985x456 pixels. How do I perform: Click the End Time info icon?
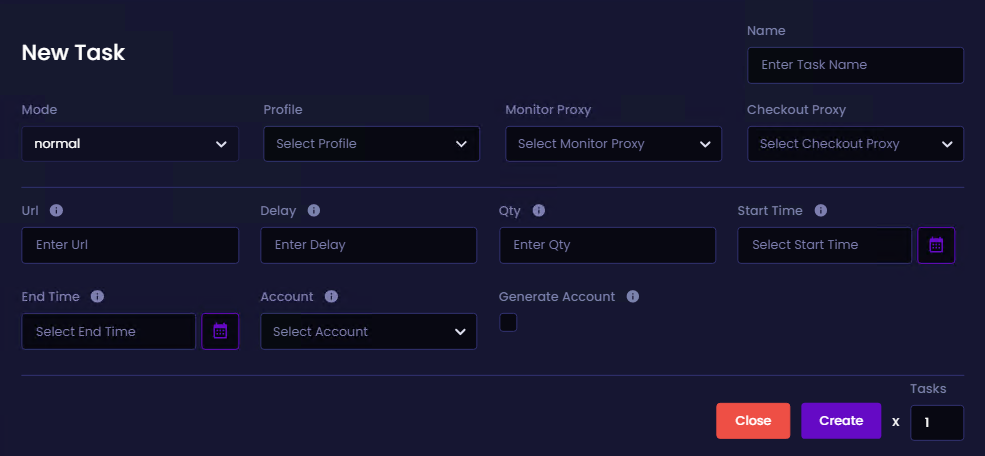click(97, 296)
